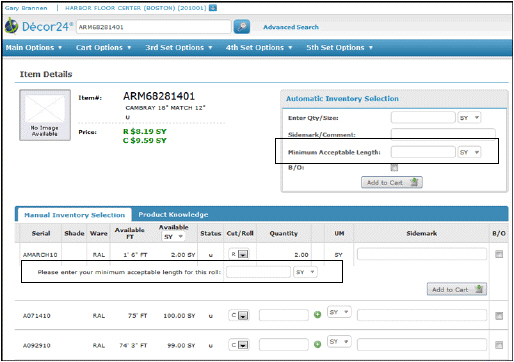Click the Sidemark/Comment input field
Screen dimensions: 514x362
[x=443, y=134]
